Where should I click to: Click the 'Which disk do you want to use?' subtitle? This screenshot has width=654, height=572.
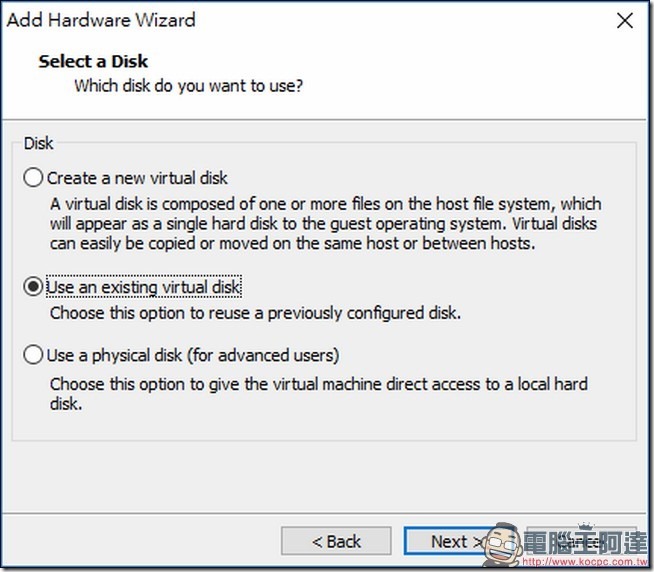point(189,86)
